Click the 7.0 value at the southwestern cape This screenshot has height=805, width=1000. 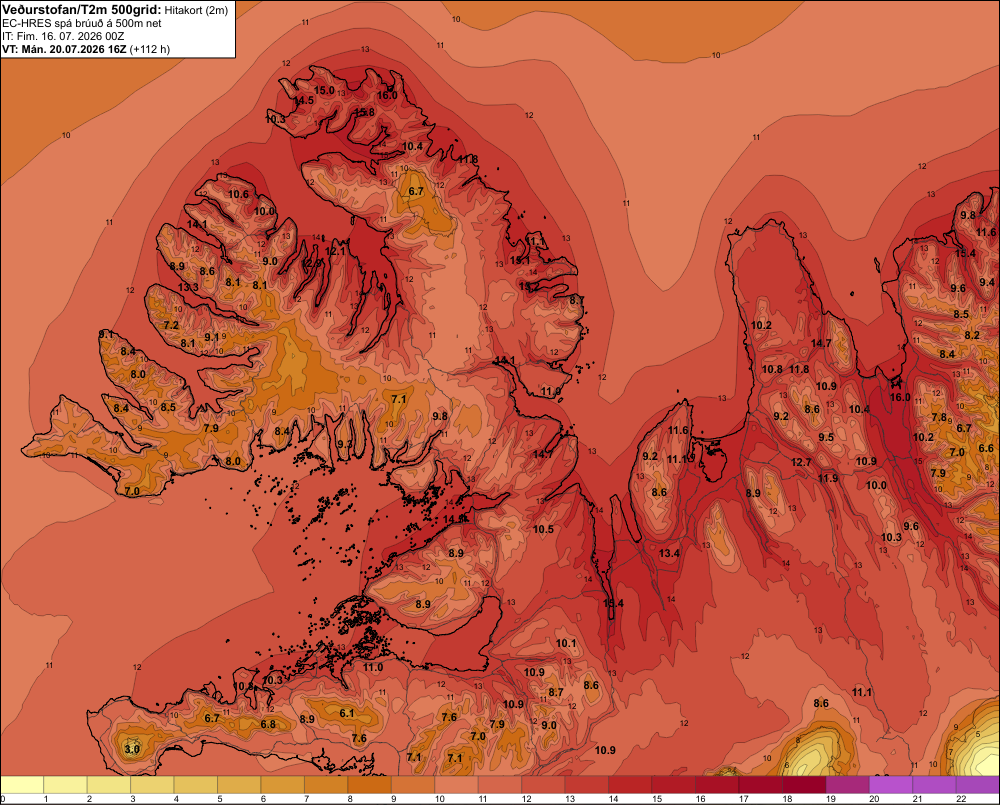coord(132,491)
